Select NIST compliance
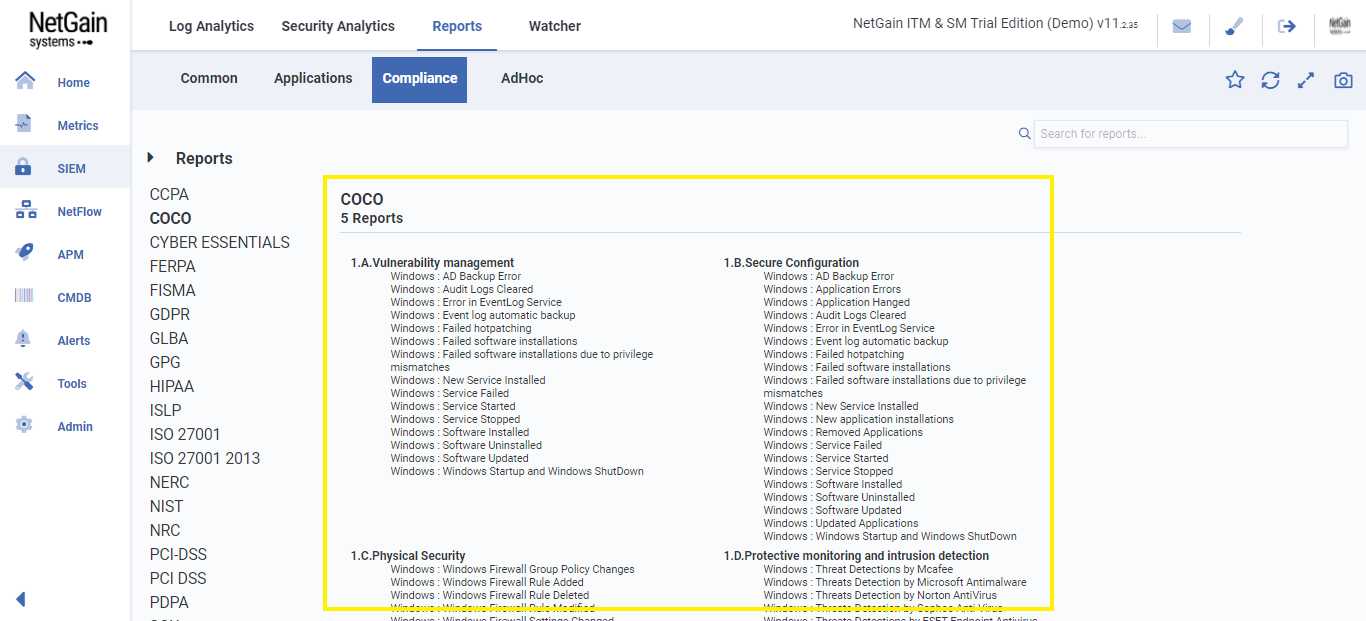1366x621 pixels. [167, 506]
